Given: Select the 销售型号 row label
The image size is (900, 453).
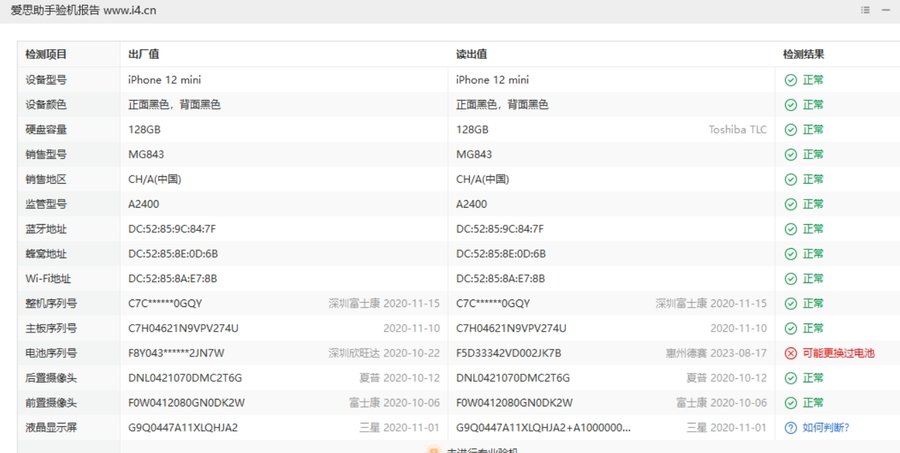Looking at the screenshot, I should tap(46, 154).
